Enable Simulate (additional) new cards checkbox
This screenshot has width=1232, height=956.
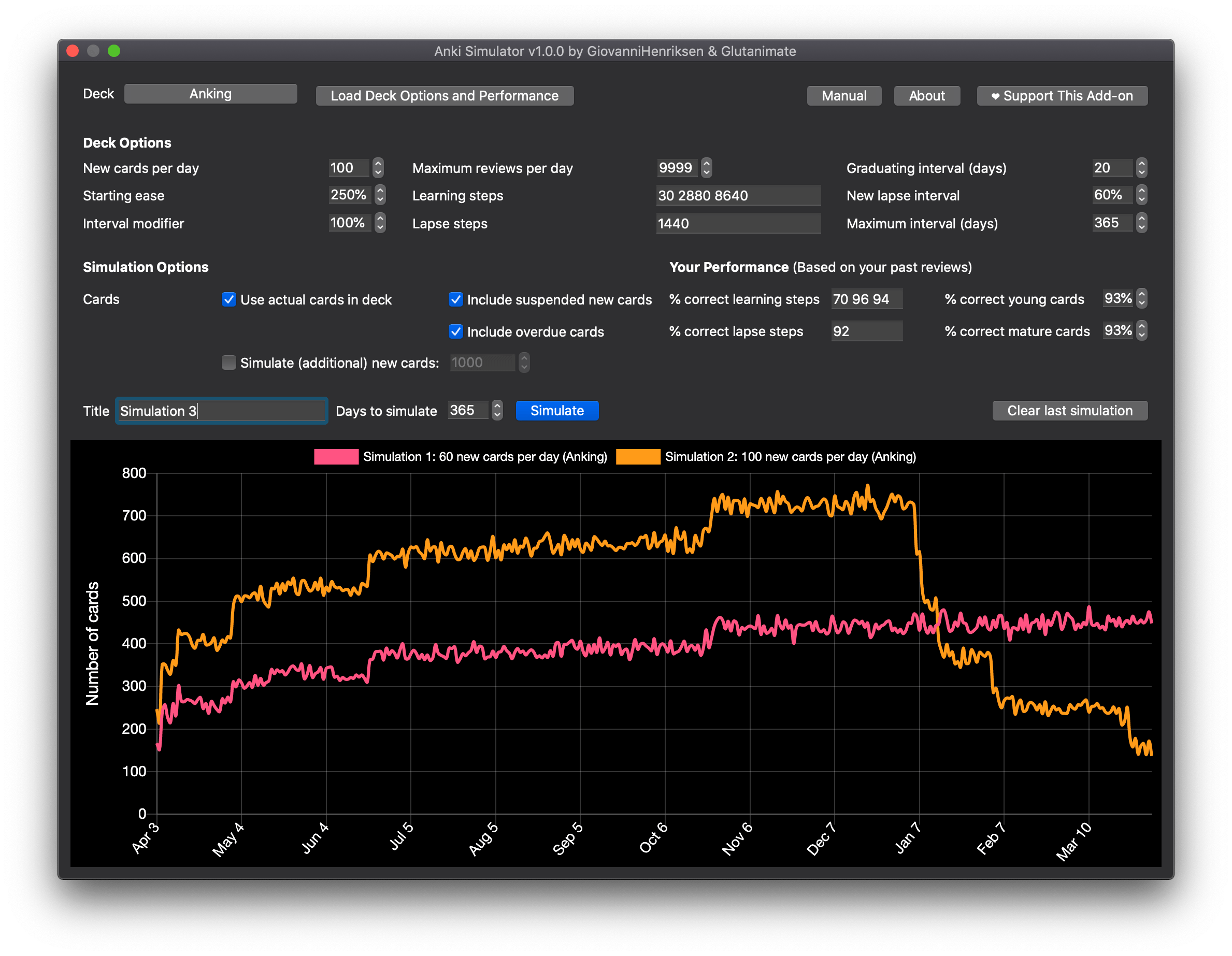coord(229,363)
